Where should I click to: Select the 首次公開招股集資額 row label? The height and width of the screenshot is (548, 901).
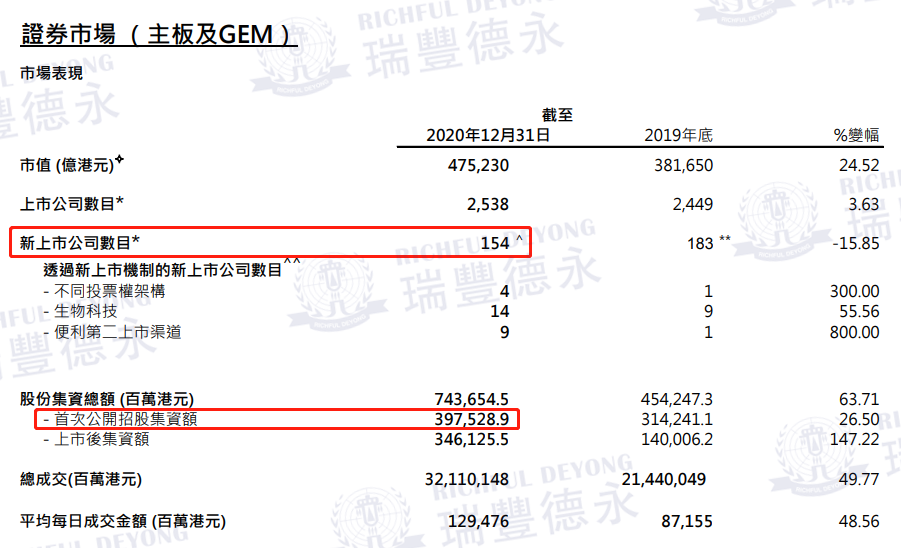point(125,419)
